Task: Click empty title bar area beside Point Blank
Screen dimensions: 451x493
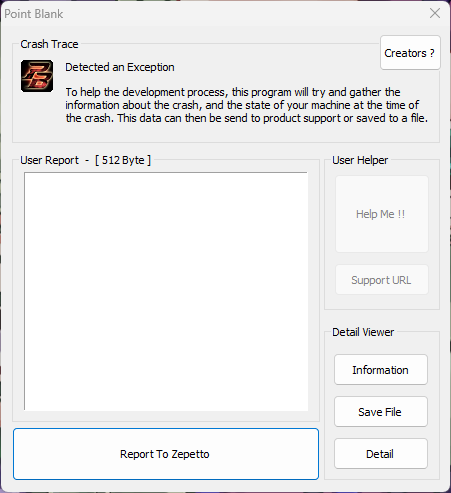Action: pyautogui.click(x=233, y=14)
